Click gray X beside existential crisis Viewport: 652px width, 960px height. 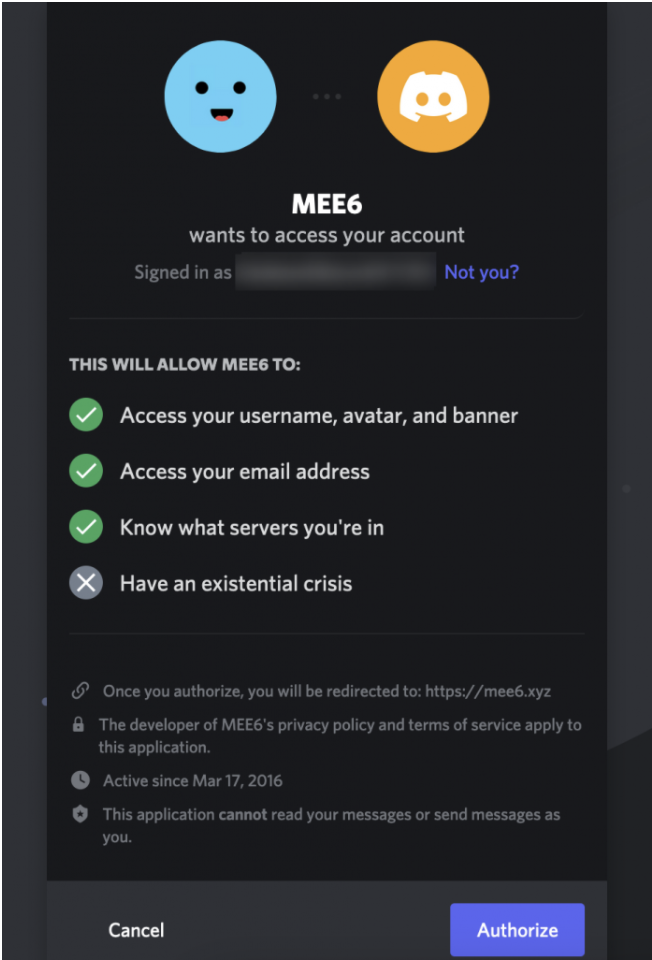pyautogui.click(x=86, y=583)
